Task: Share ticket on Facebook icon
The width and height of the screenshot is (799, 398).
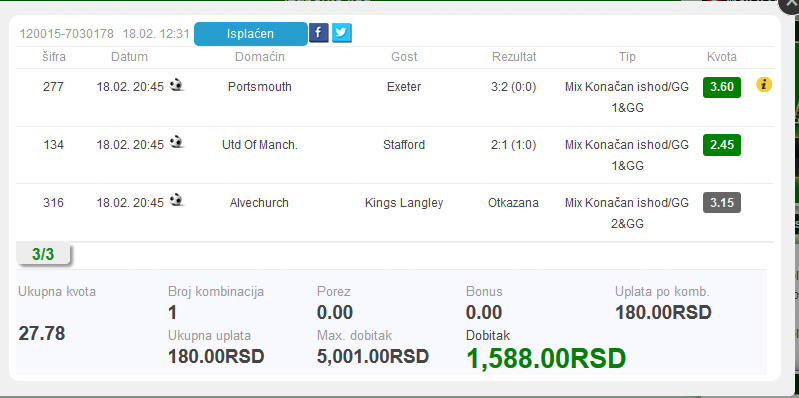Action: (x=318, y=33)
